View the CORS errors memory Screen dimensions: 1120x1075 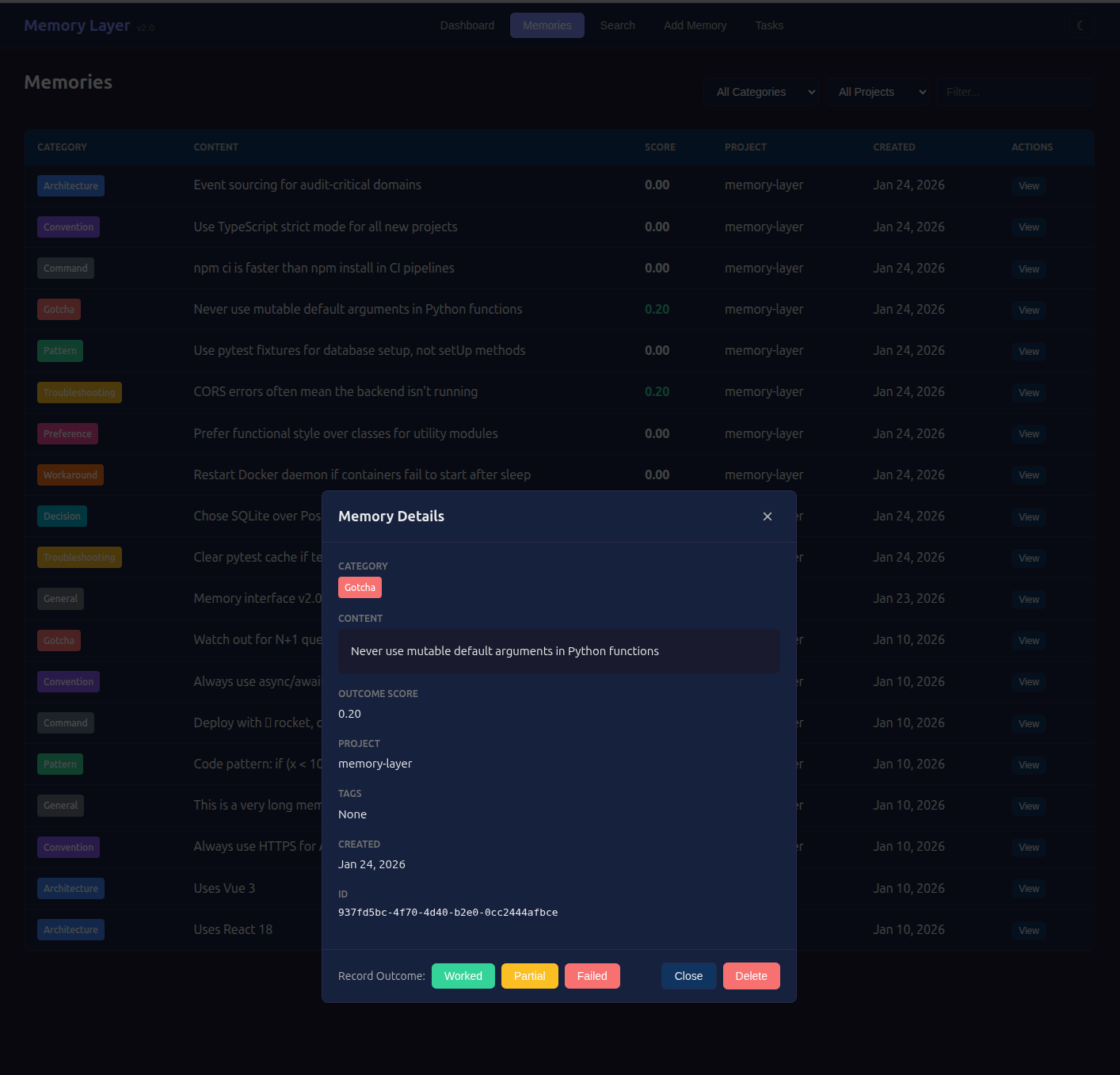point(1029,393)
